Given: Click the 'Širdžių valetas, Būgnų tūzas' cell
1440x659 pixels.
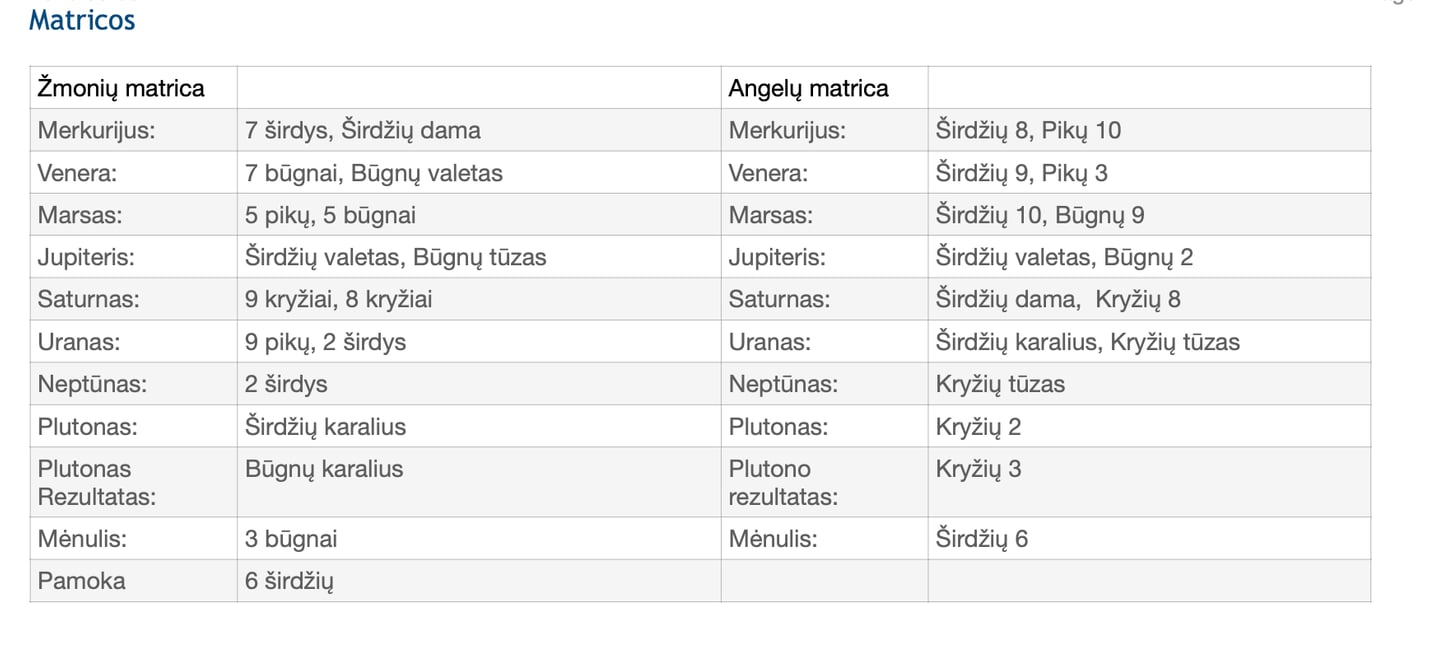Looking at the screenshot, I should click(x=396, y=257).
